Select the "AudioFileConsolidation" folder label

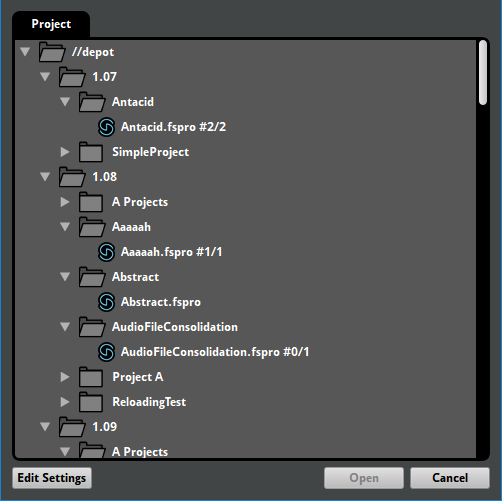(175, 327)
